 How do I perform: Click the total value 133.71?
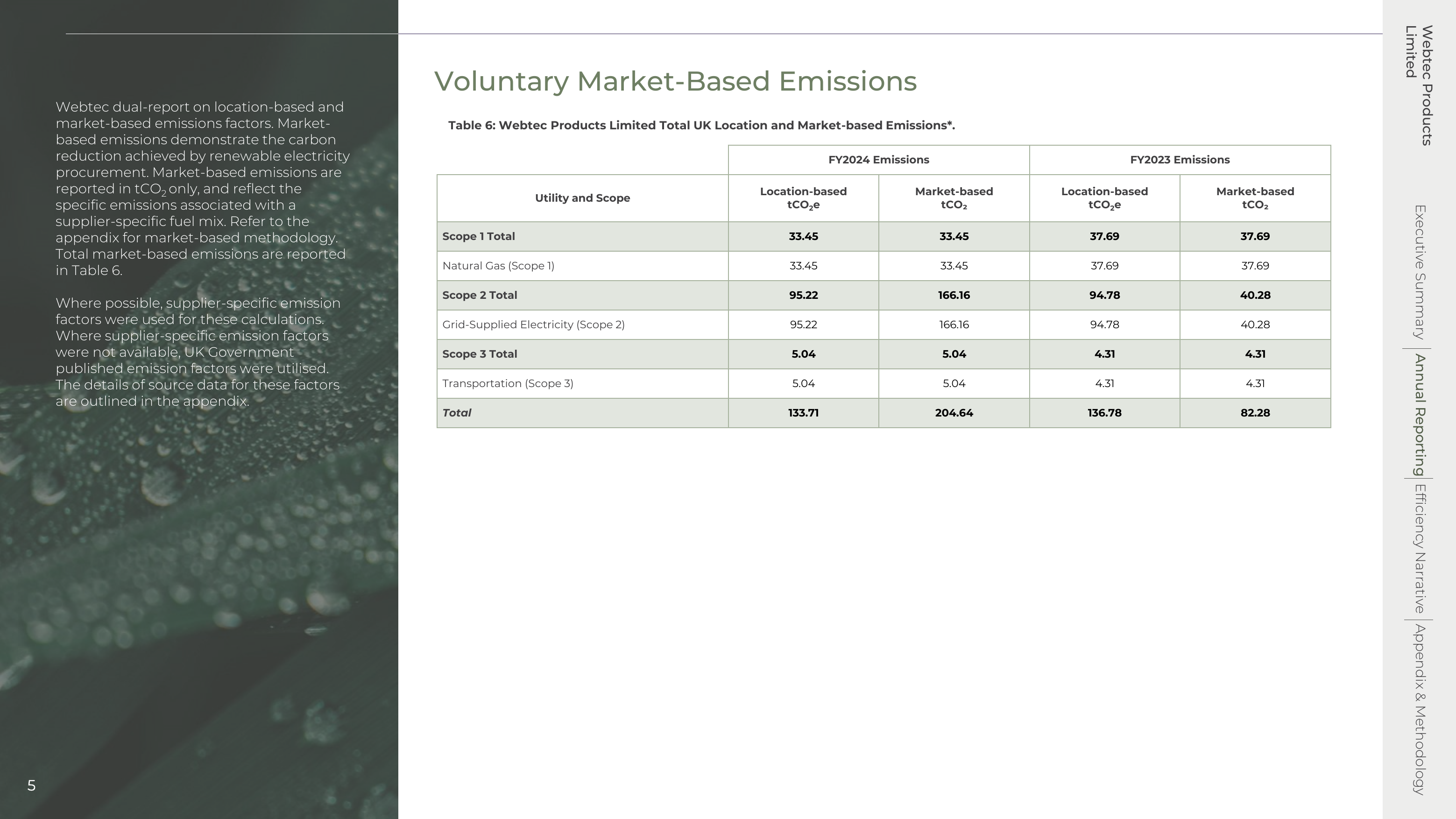(x=803, y=413)
